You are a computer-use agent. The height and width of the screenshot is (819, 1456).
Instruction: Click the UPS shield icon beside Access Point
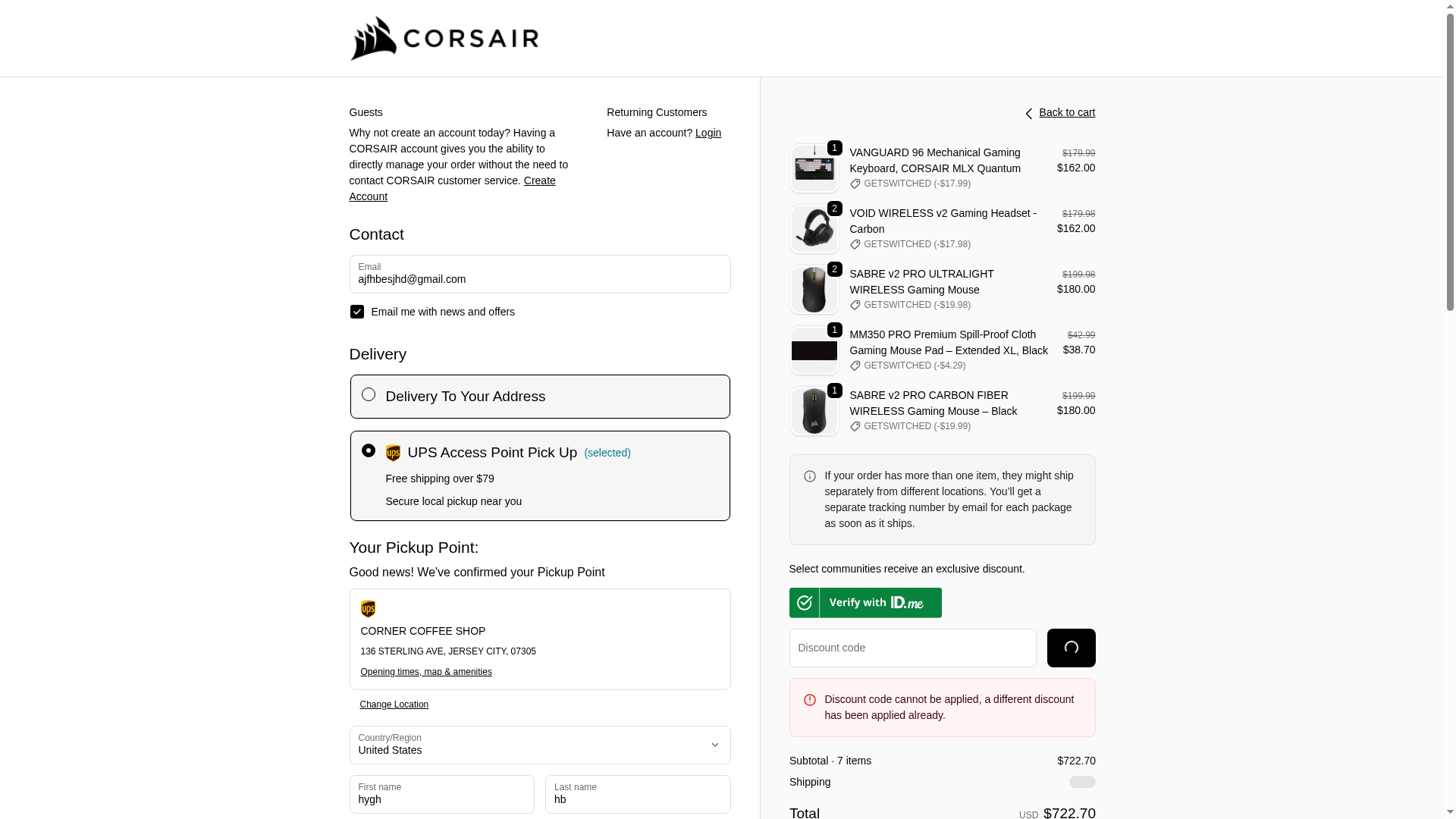[393, 453]
